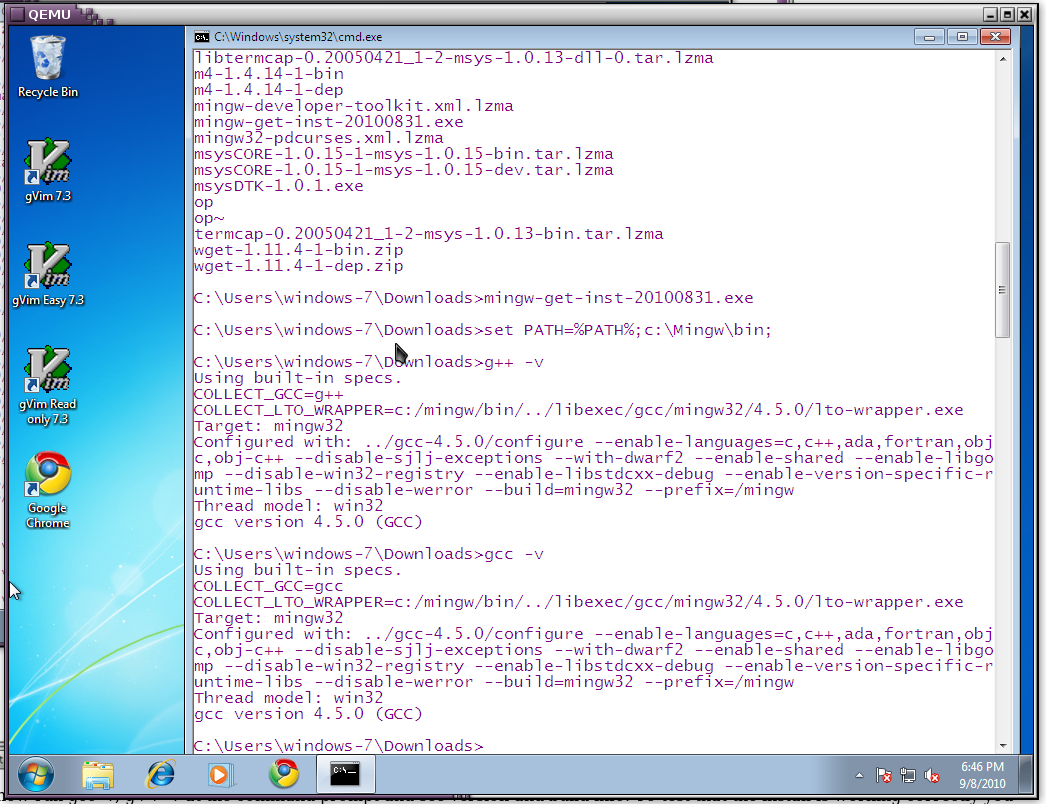Expand the hidden system tray icons arrow
1046x804 pixels.
pyautogui.click(x=860, y=775)
